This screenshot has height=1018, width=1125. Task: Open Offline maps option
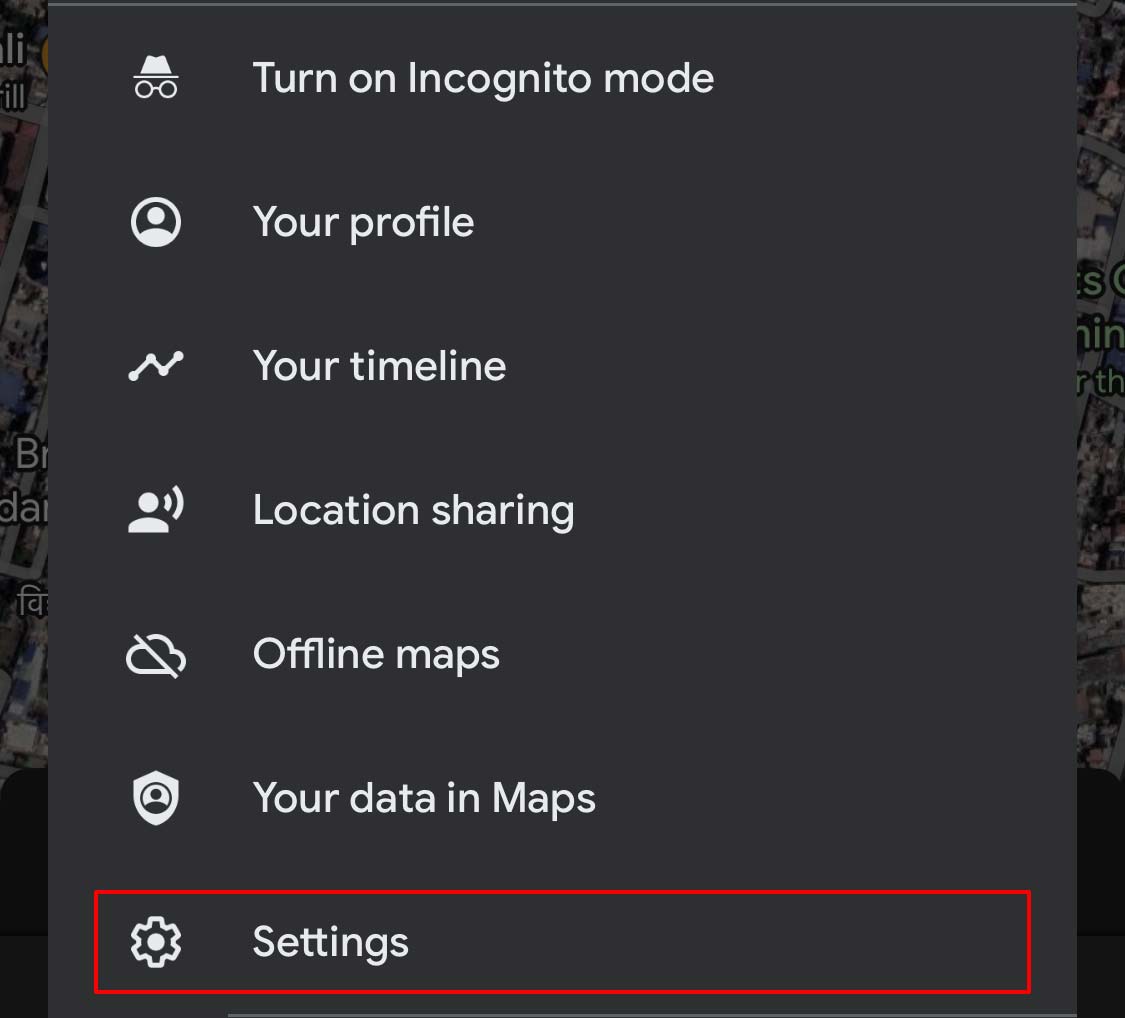tap(562, 654)
